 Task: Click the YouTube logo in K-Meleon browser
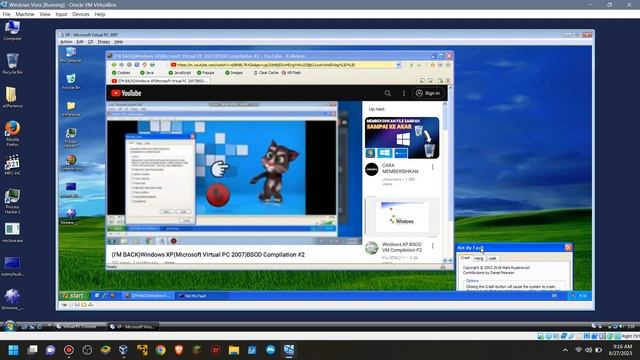click(126, 93)
